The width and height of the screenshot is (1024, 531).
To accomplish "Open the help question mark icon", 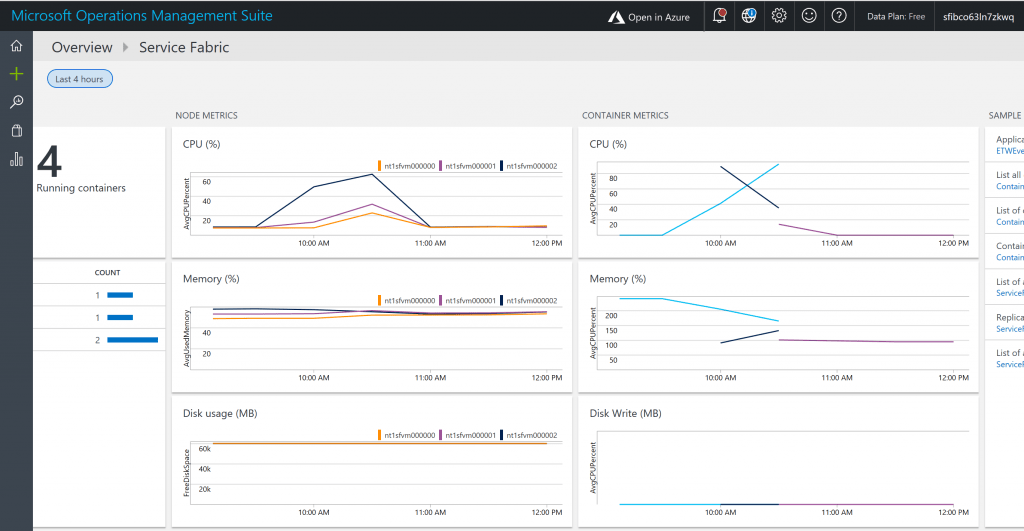I will (x=839, y=16).
